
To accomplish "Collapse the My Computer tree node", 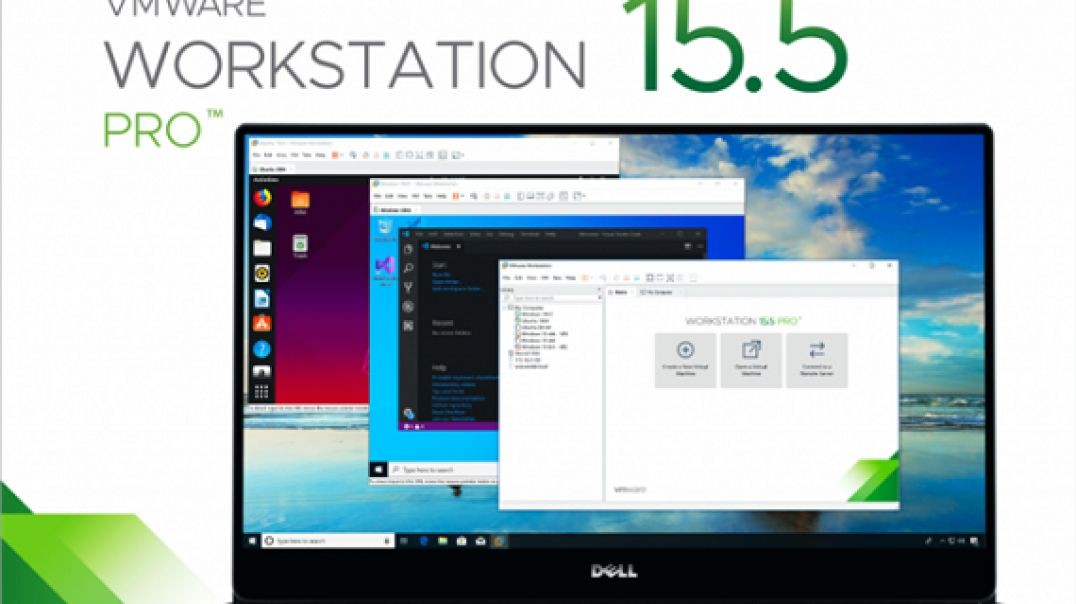I will click(506, 308).
